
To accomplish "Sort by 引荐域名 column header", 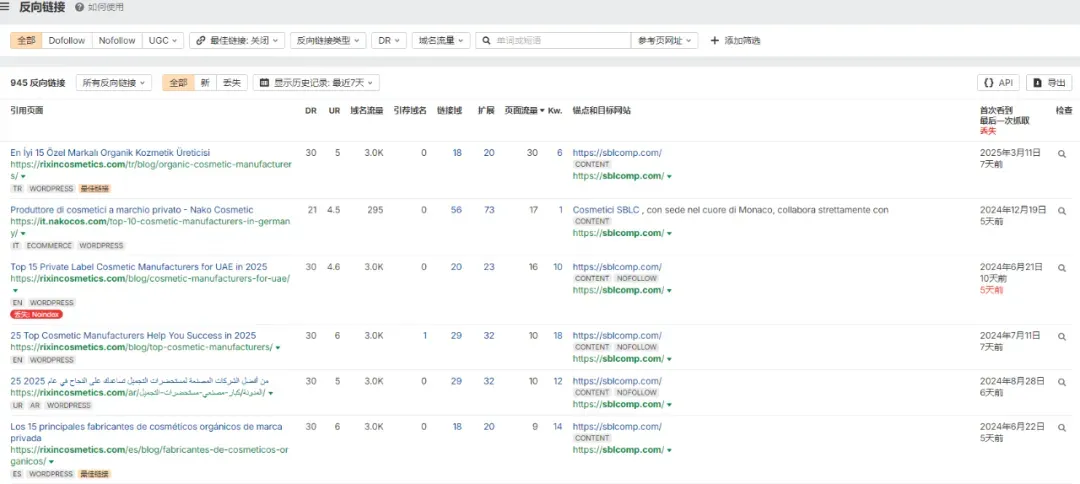I will click(x=410, y=110).
